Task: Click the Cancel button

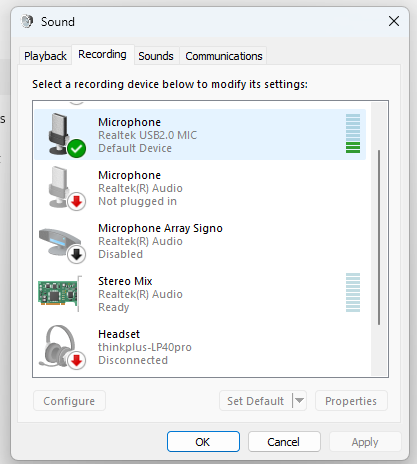Action: [x=284, y=442]
